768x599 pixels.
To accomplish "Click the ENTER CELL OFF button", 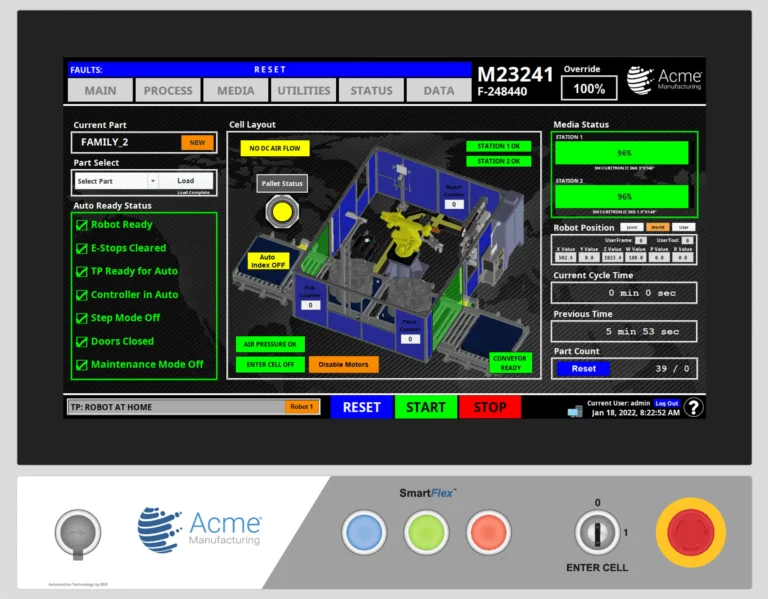I will coord(270,364).
